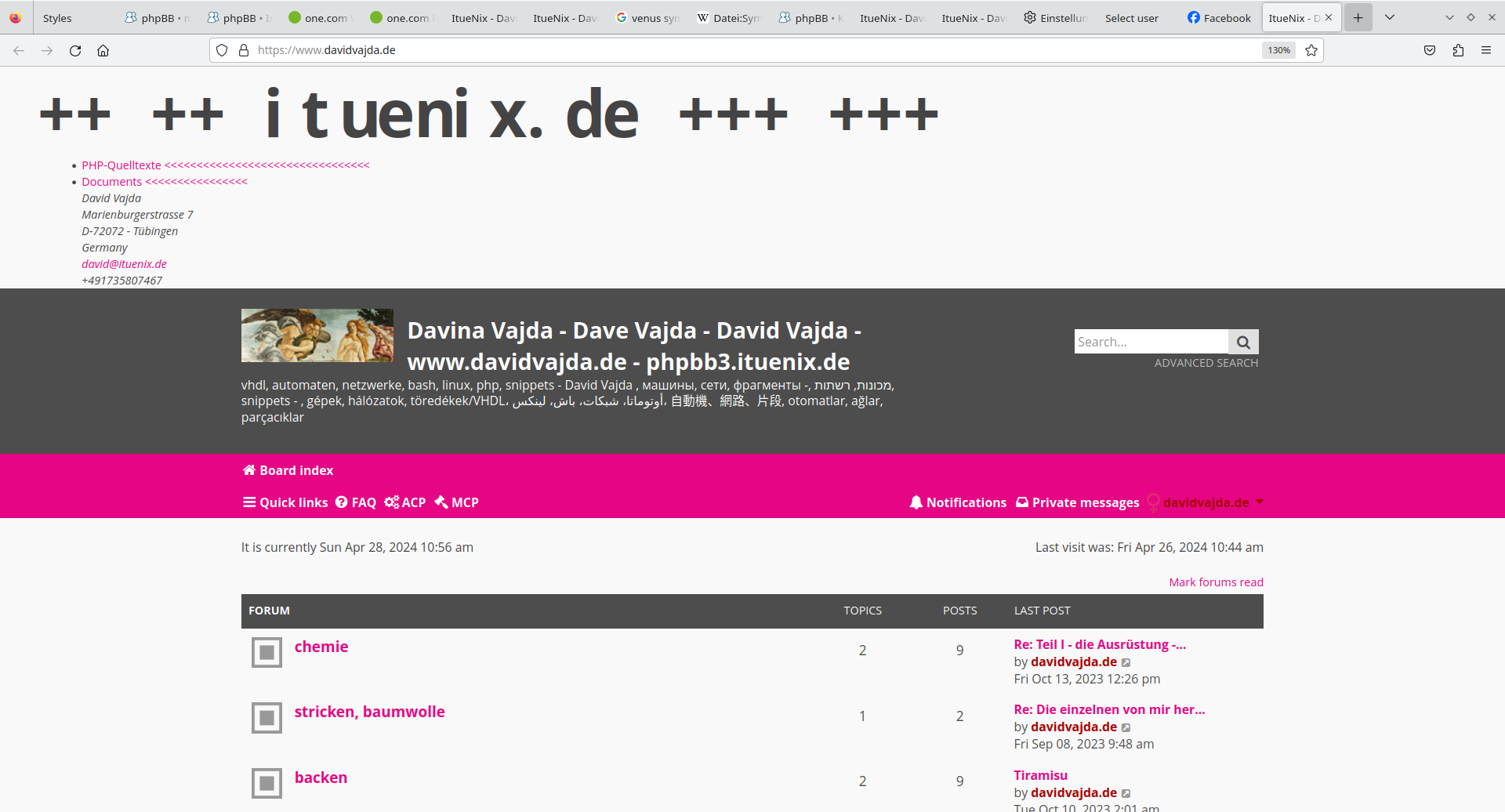Switch to the Select user tab
Screen dimensions: 1505x812
click(x=1131, y=17)
